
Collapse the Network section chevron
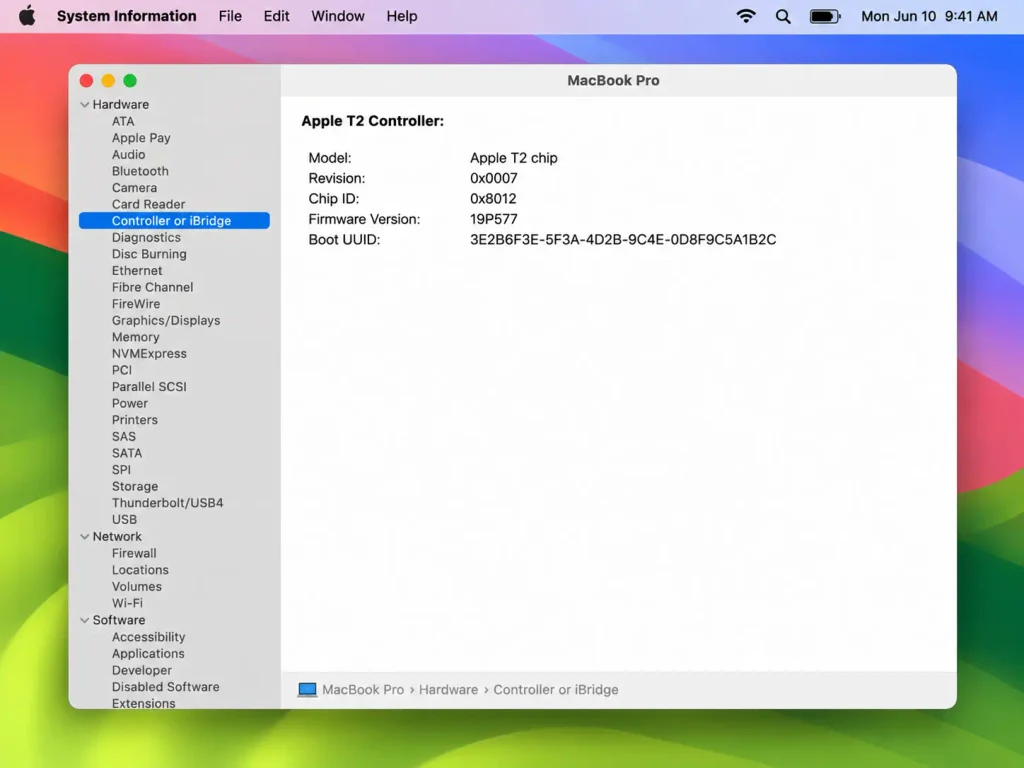pyautogui.click(x=85, y=536)
